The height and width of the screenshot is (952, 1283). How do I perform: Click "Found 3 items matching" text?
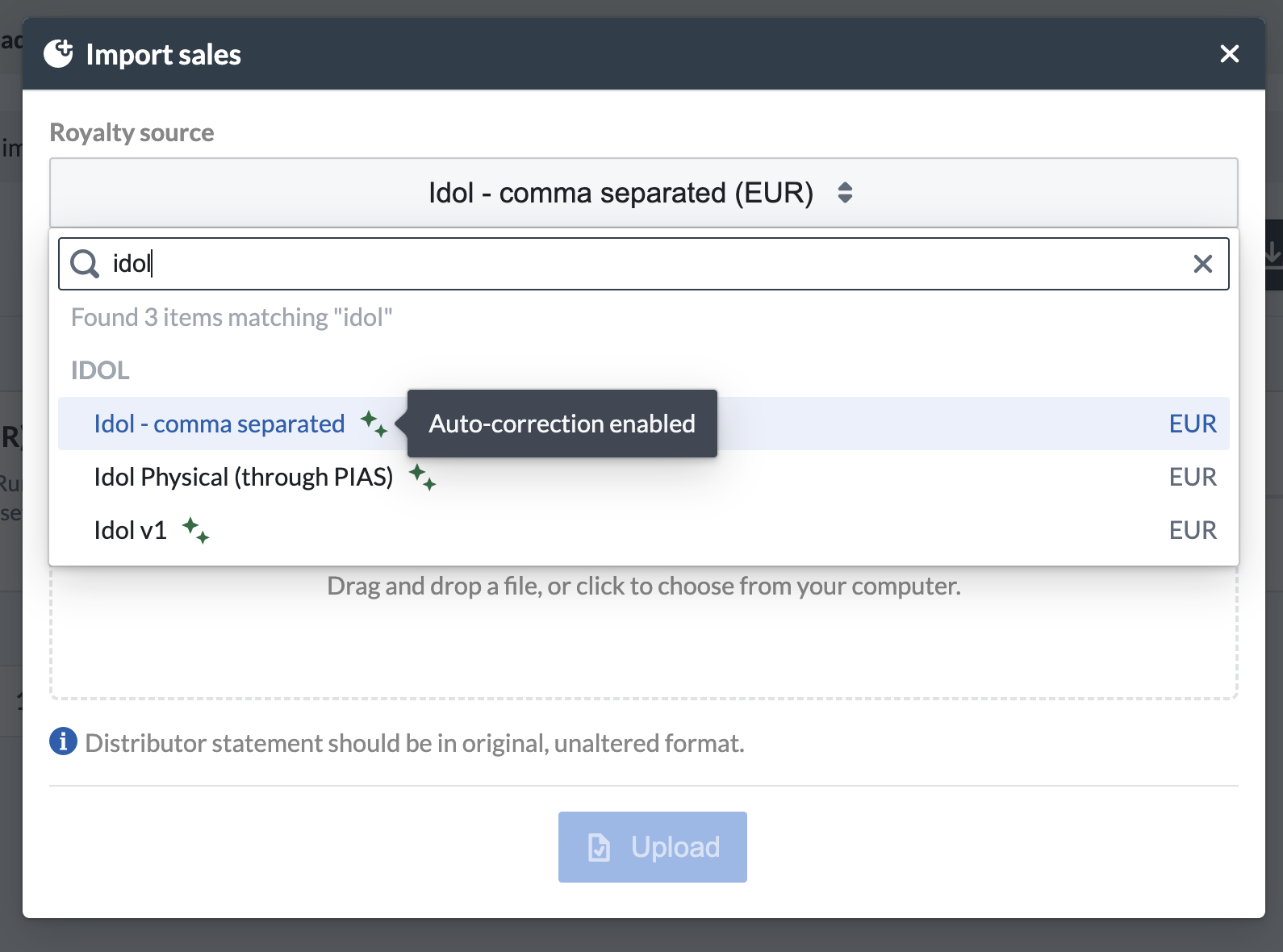232,317
